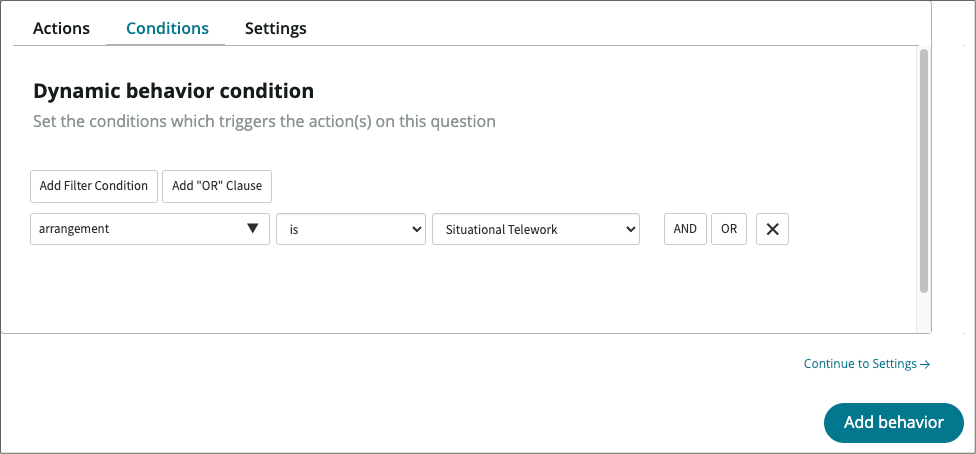This screenshot has width=976, height=454.
Task: Click the black triangle on arrangement field
Action: click(x=253, y=229)
